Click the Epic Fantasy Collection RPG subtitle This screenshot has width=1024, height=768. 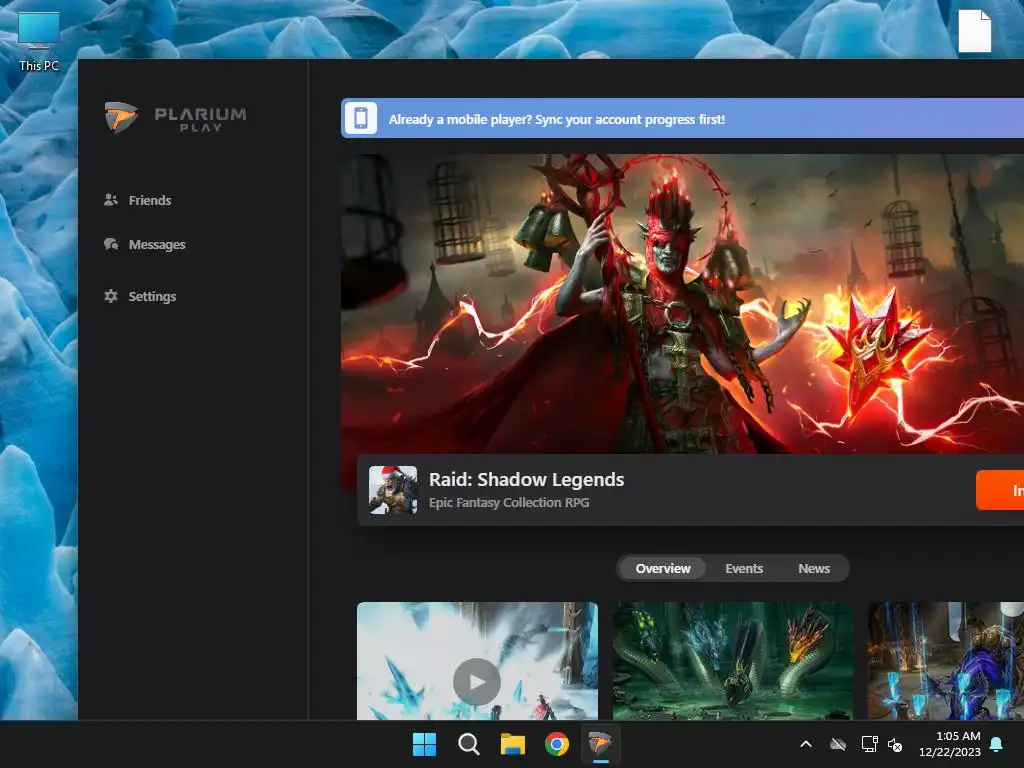[509, 503]
